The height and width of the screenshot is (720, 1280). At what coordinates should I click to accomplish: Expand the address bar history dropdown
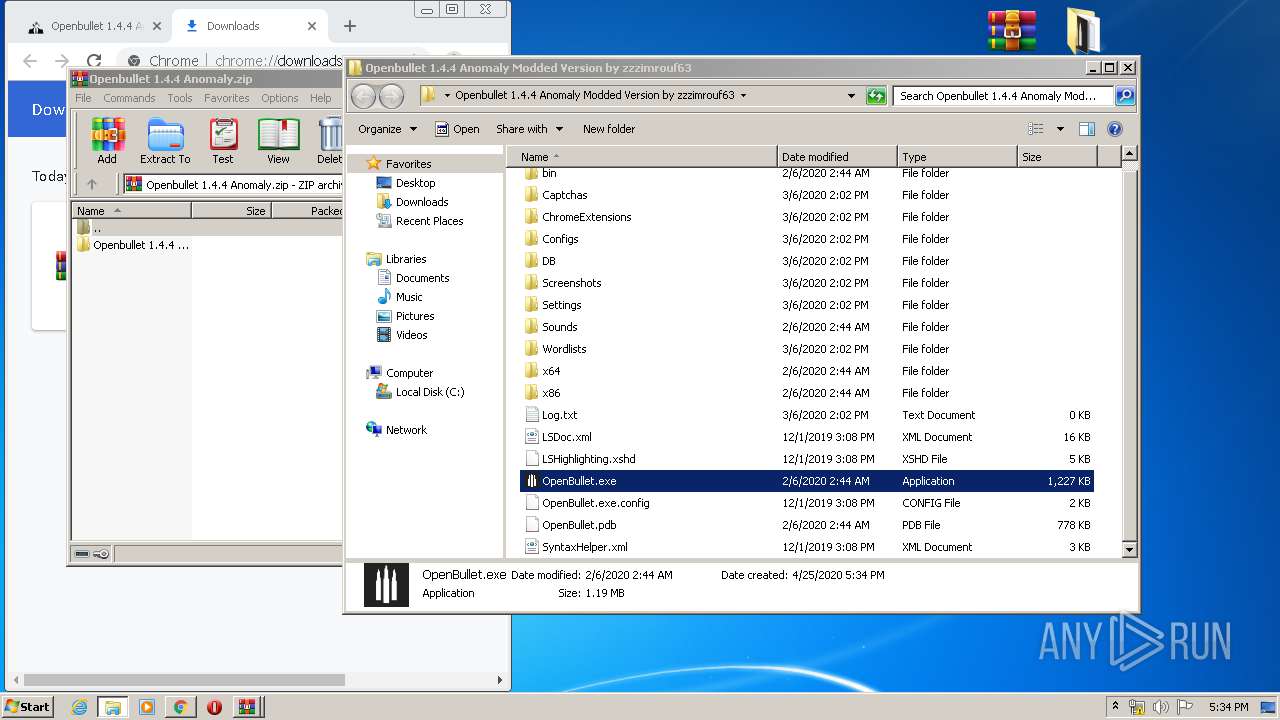tap(851, 96)
